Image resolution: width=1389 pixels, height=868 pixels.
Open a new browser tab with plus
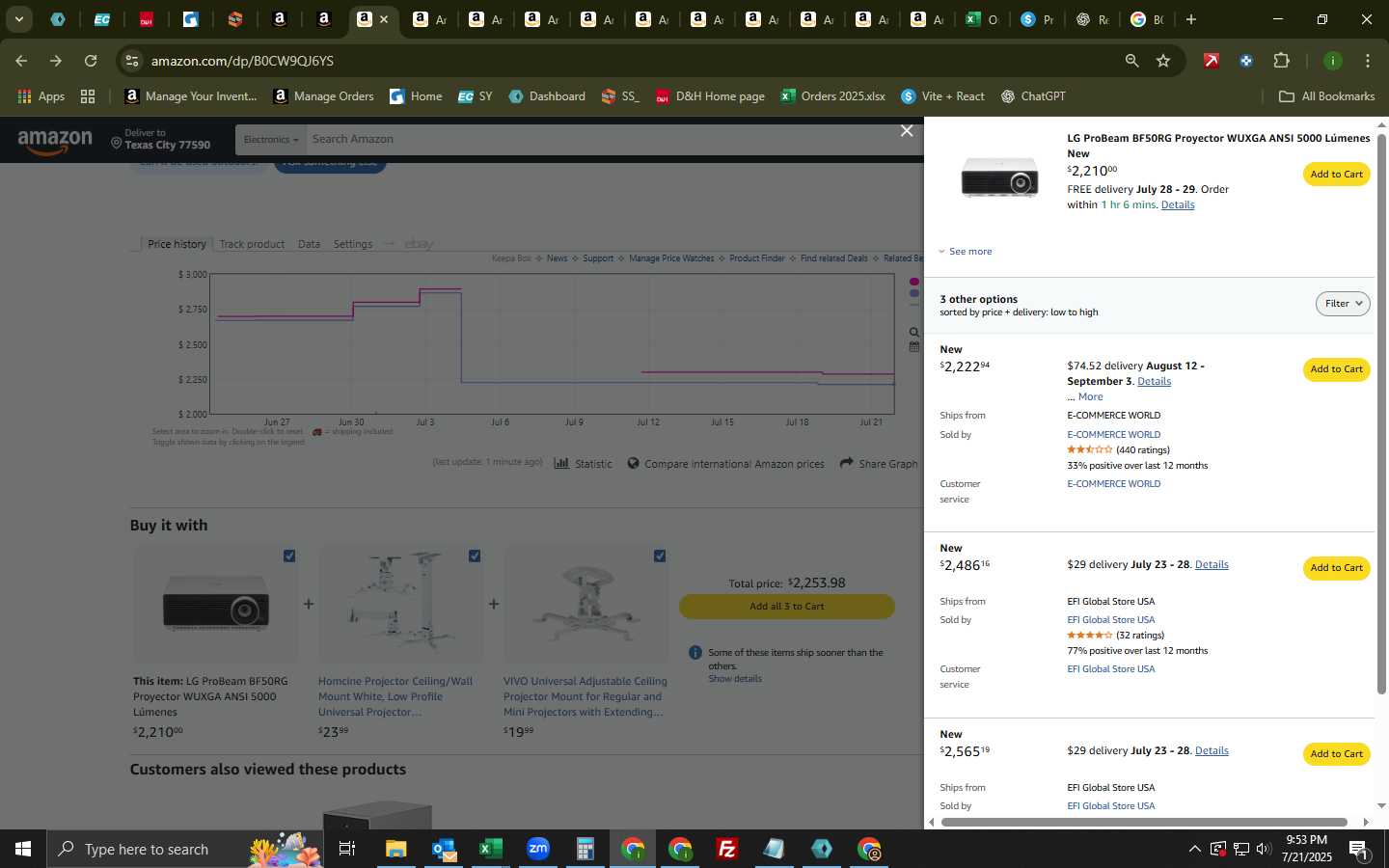coord(1191,19)
